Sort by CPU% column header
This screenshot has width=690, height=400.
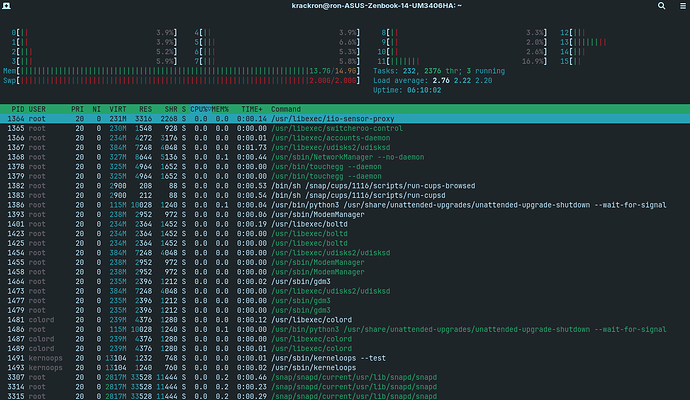[x=201, y=109]
